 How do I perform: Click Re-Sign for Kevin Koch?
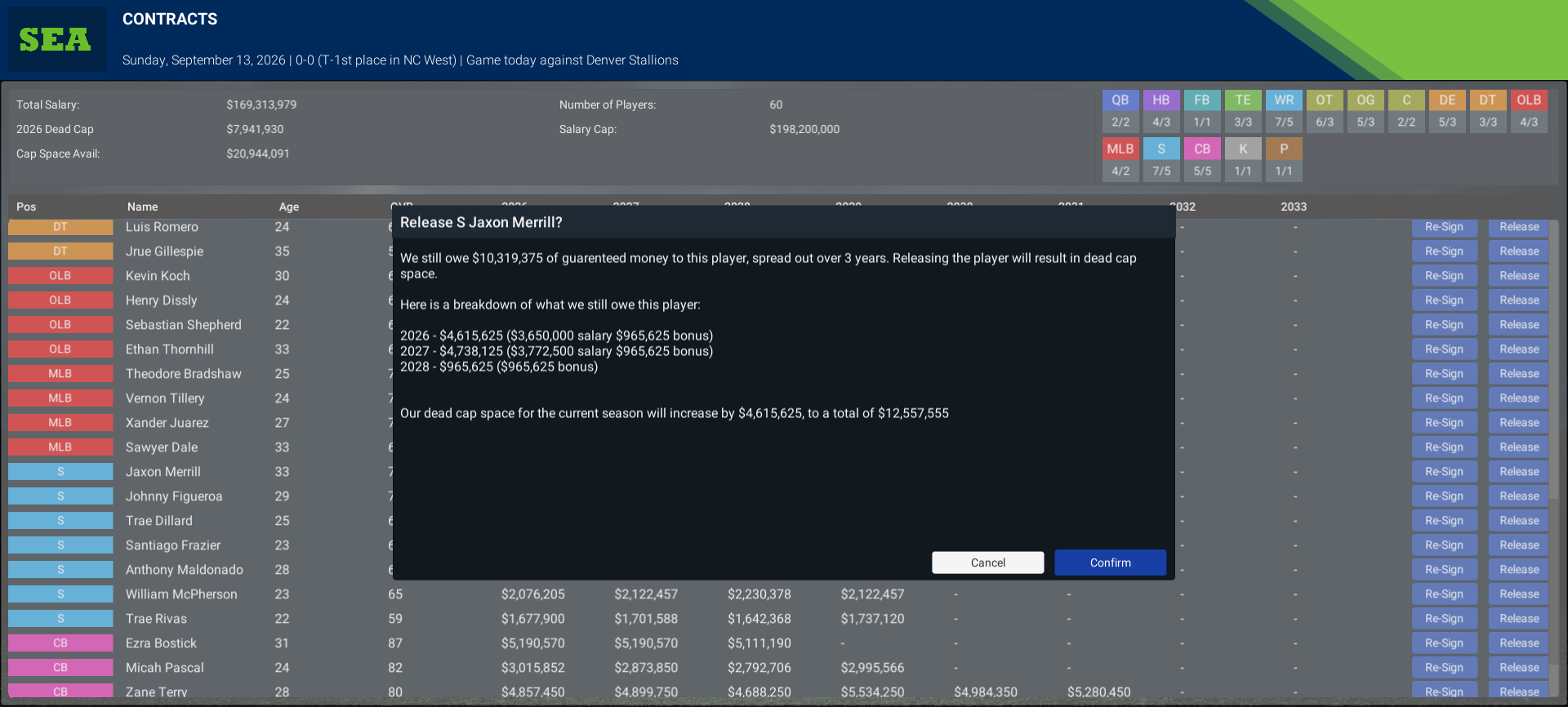(x=1444, y=276)
